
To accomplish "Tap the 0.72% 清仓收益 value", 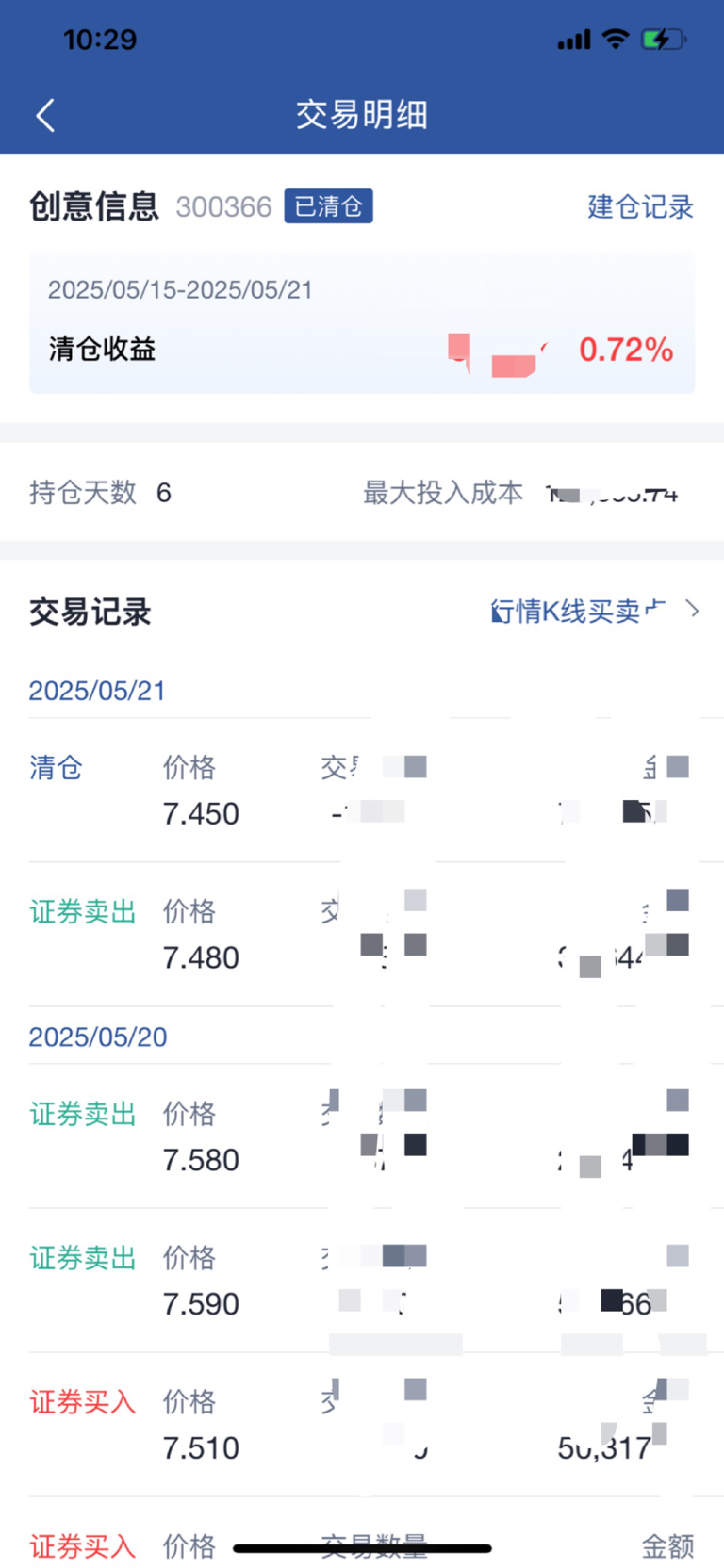I will (626, 350).
